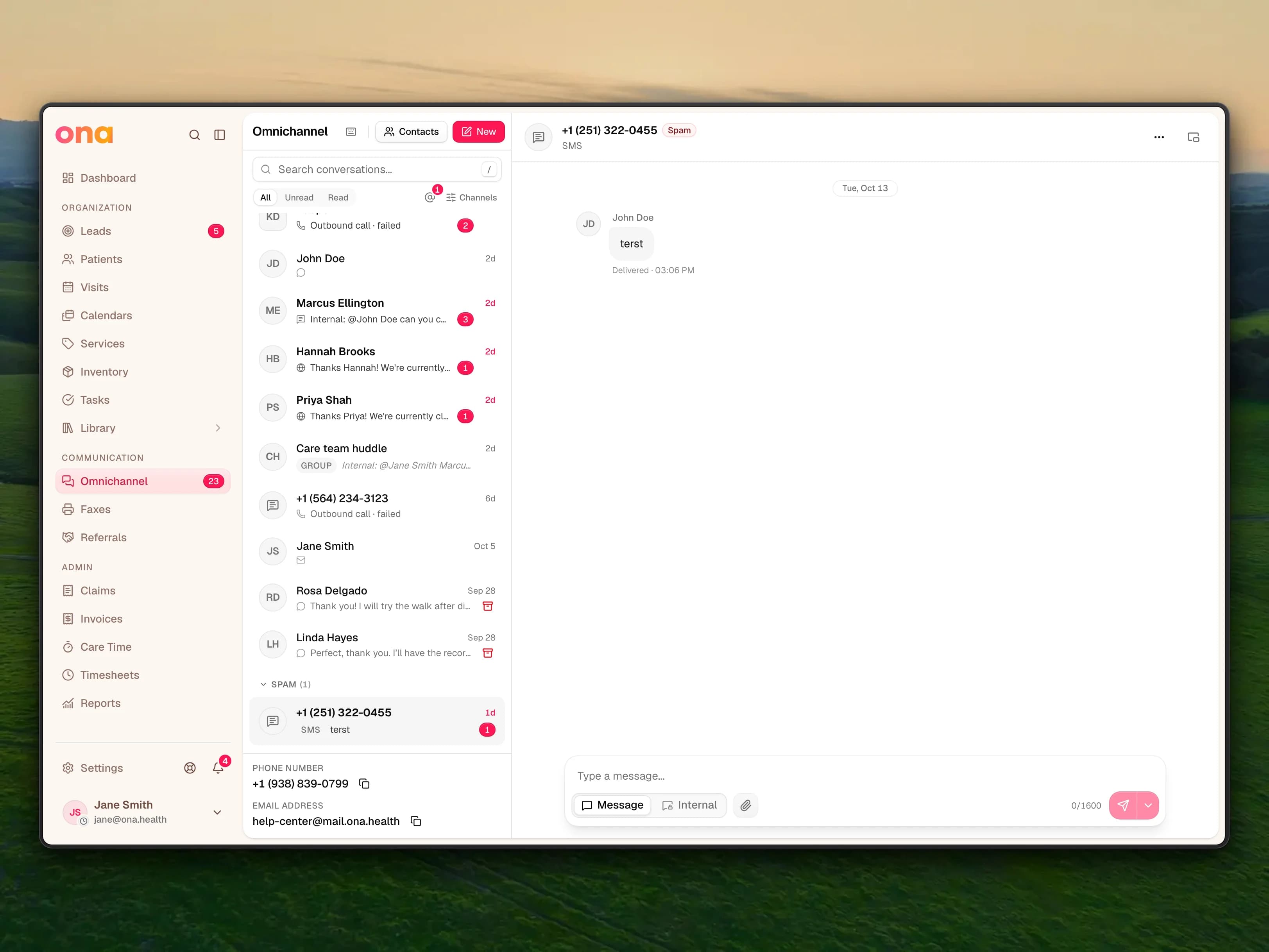
Task: Open Care team huddle group conversation
Action: pos(377,456)
